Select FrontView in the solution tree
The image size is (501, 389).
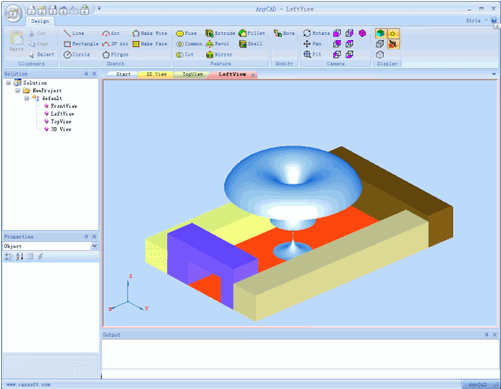pyautogui.click(x=64, y=106)
